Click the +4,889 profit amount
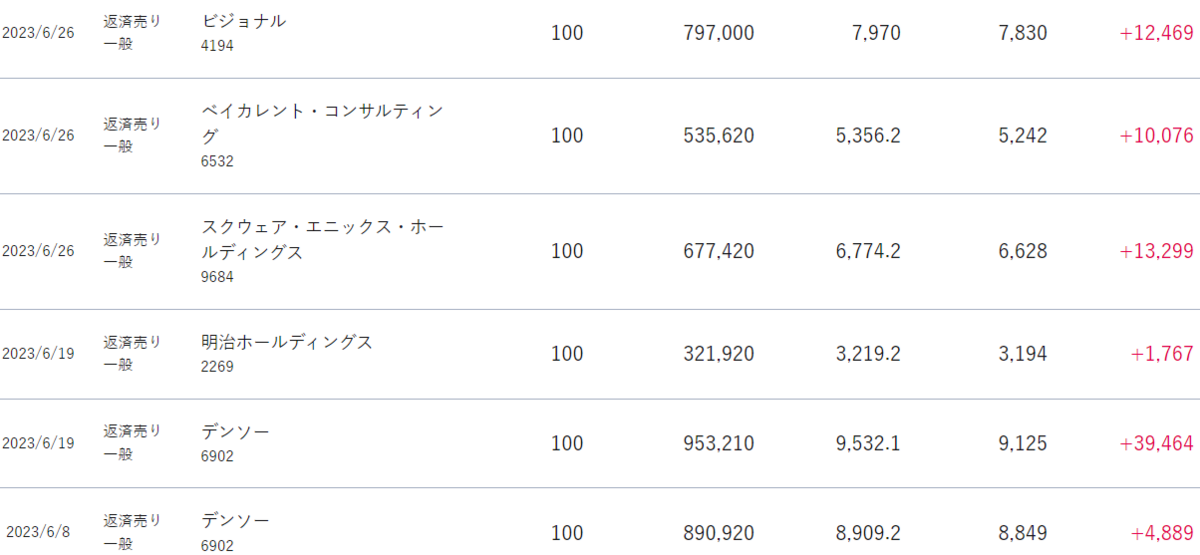 coord(1162,533)
